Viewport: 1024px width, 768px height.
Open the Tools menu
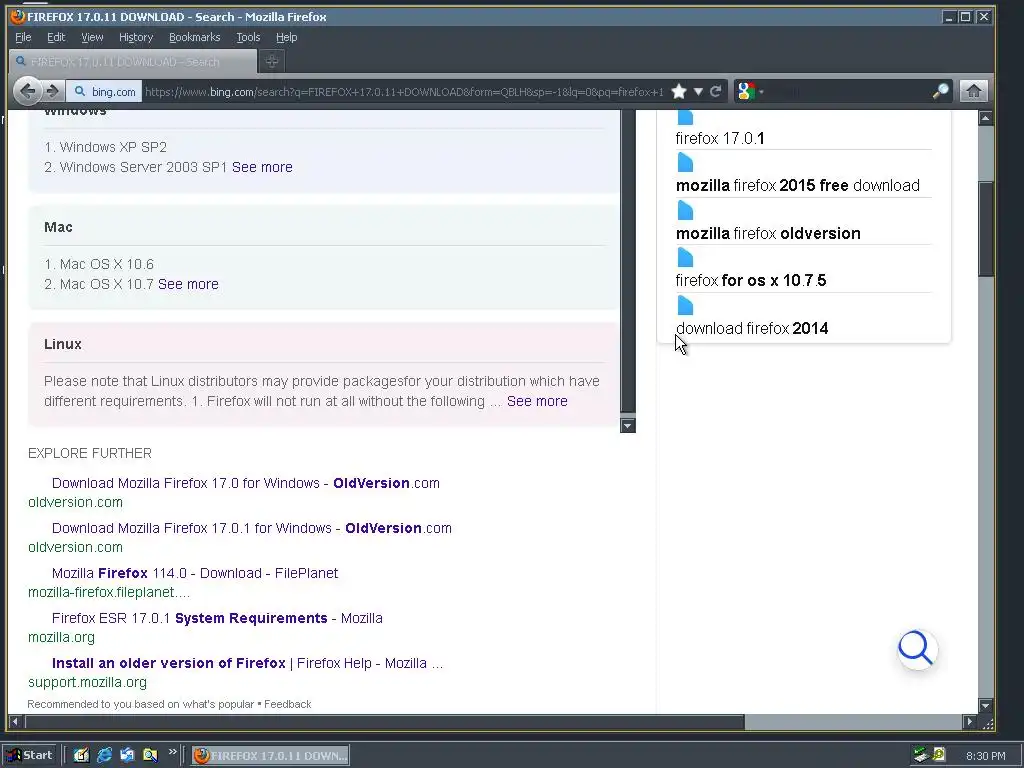(x=248, y=37)
